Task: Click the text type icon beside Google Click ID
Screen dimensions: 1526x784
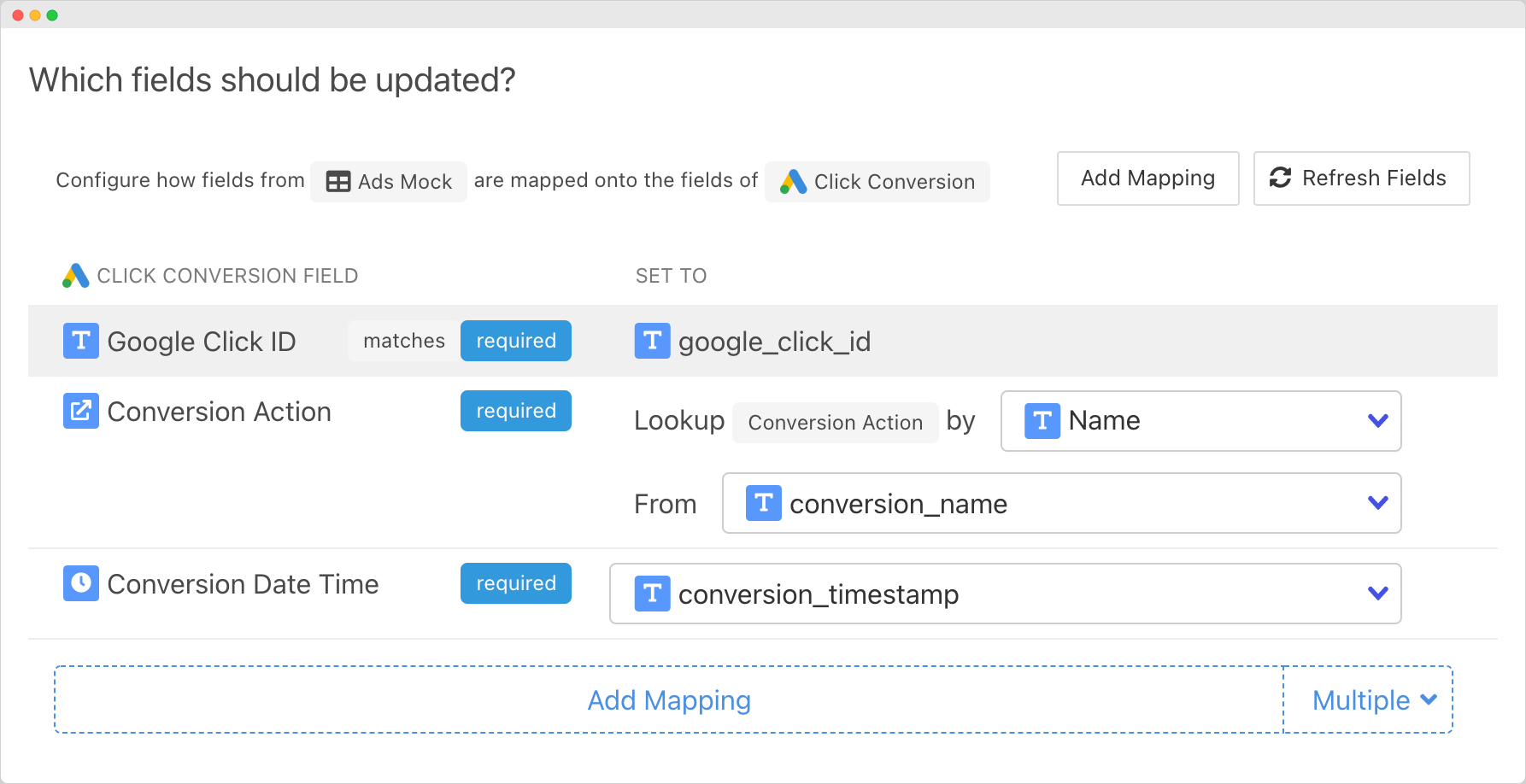Action: 81,341
